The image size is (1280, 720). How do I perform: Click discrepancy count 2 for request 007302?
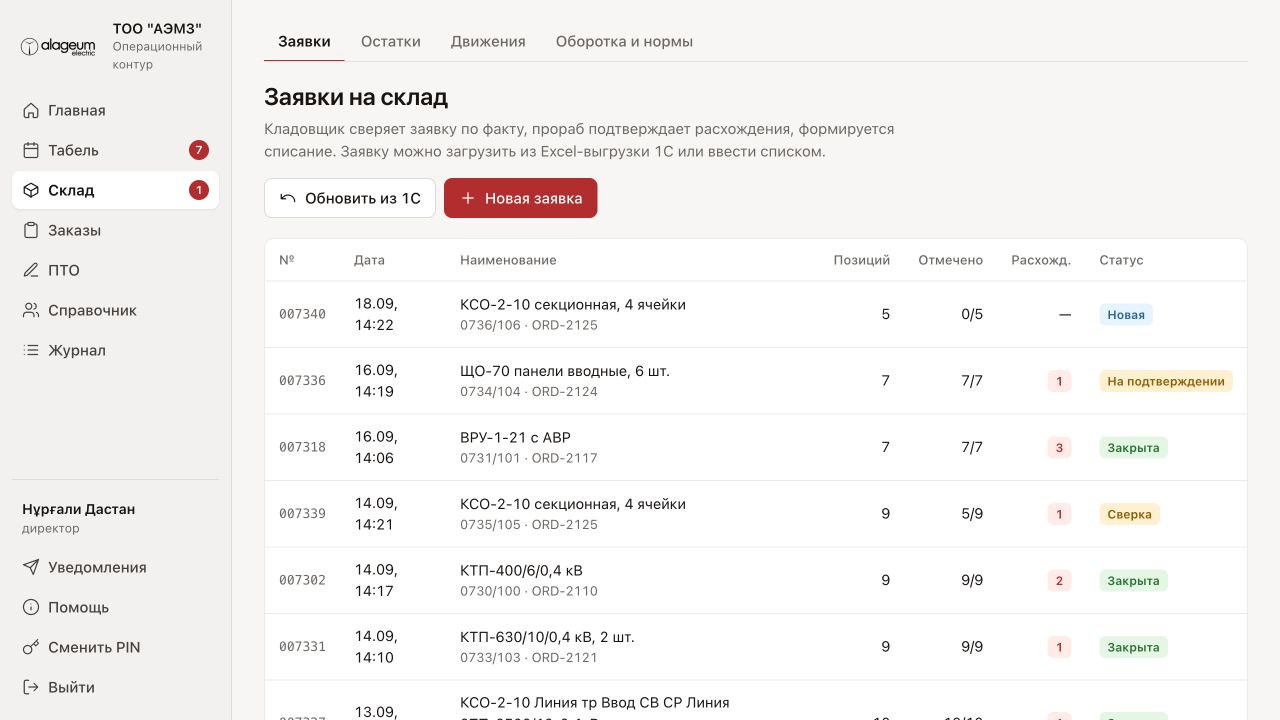pos(1059,580)
